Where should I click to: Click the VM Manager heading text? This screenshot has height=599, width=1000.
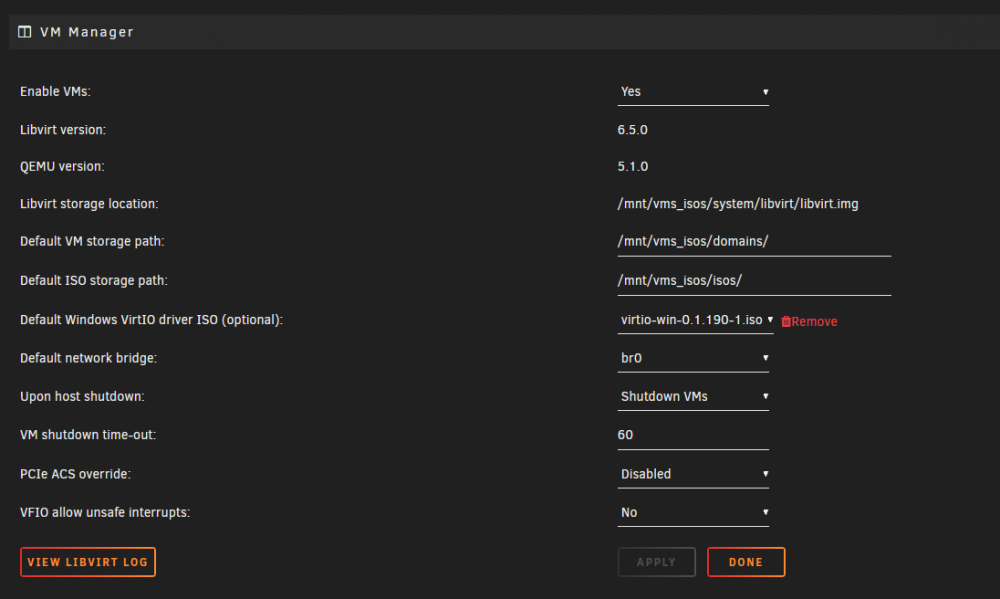point(87,32)
